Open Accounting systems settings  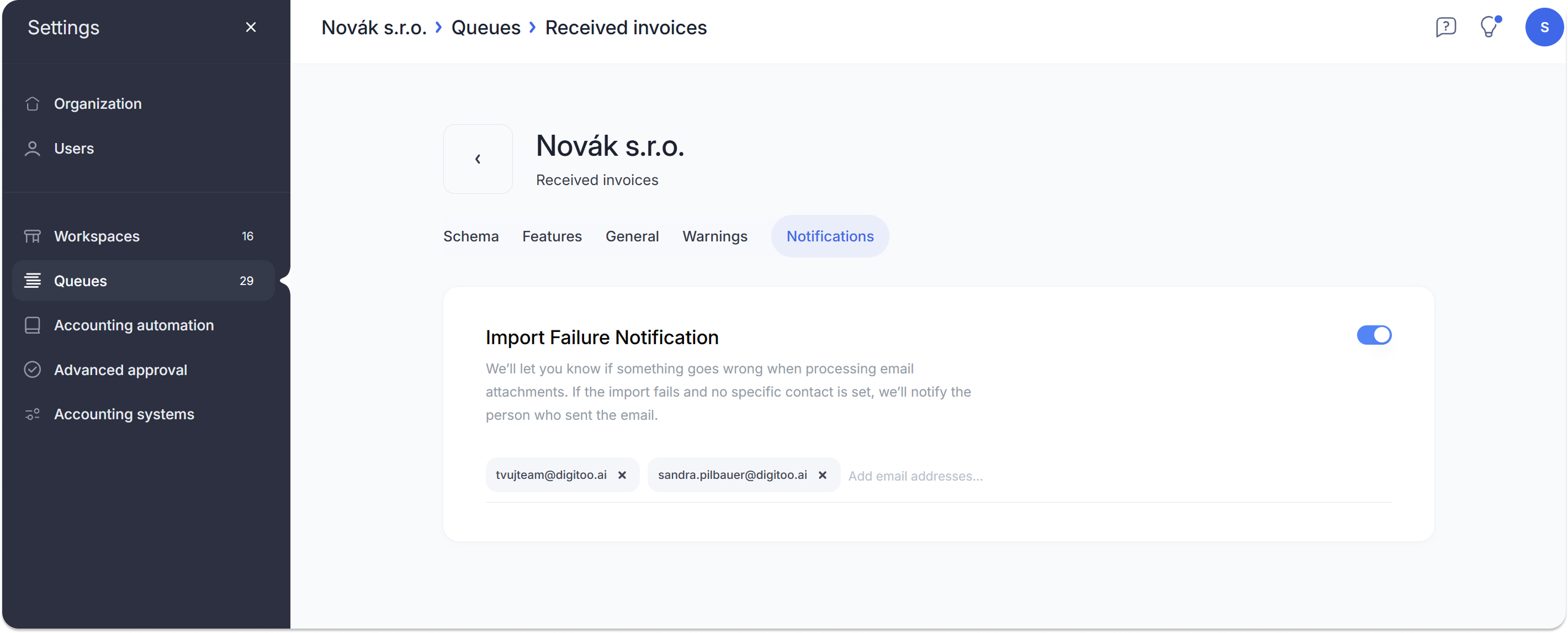(x=124, y=414)
